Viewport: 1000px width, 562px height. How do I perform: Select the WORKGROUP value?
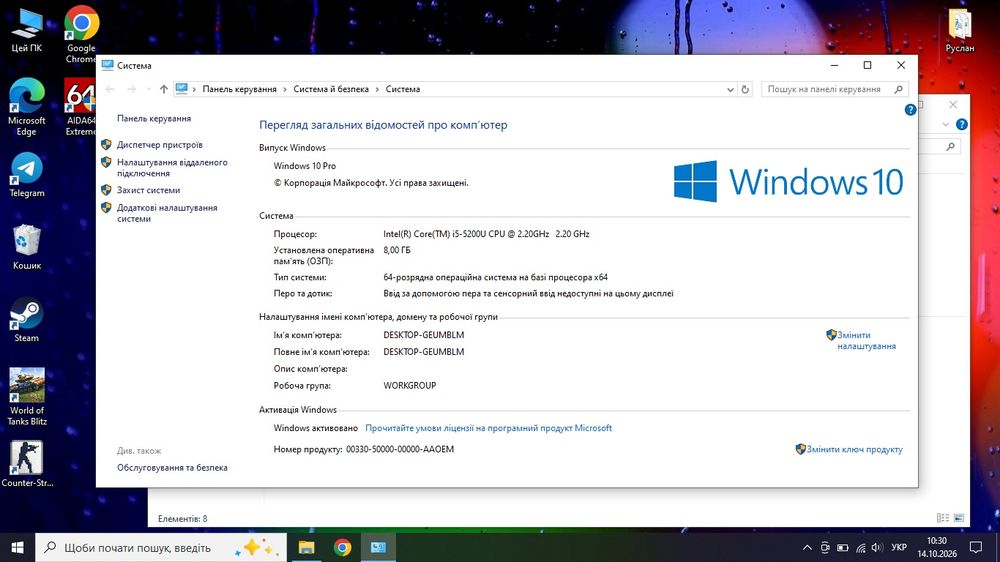pos(409,386)
